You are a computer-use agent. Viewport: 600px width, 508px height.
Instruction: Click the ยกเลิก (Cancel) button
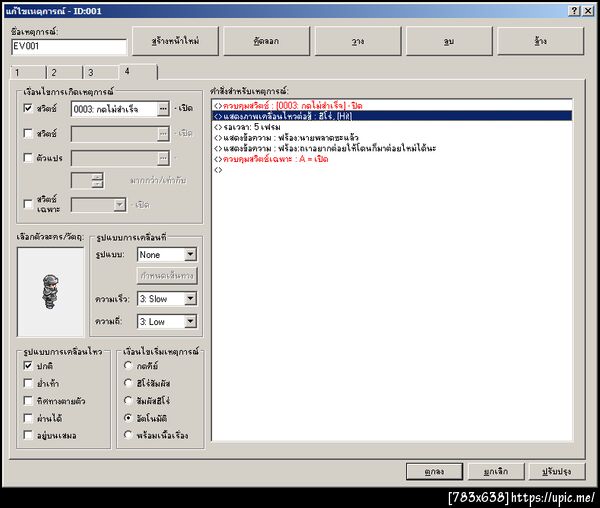click(496, 472)
